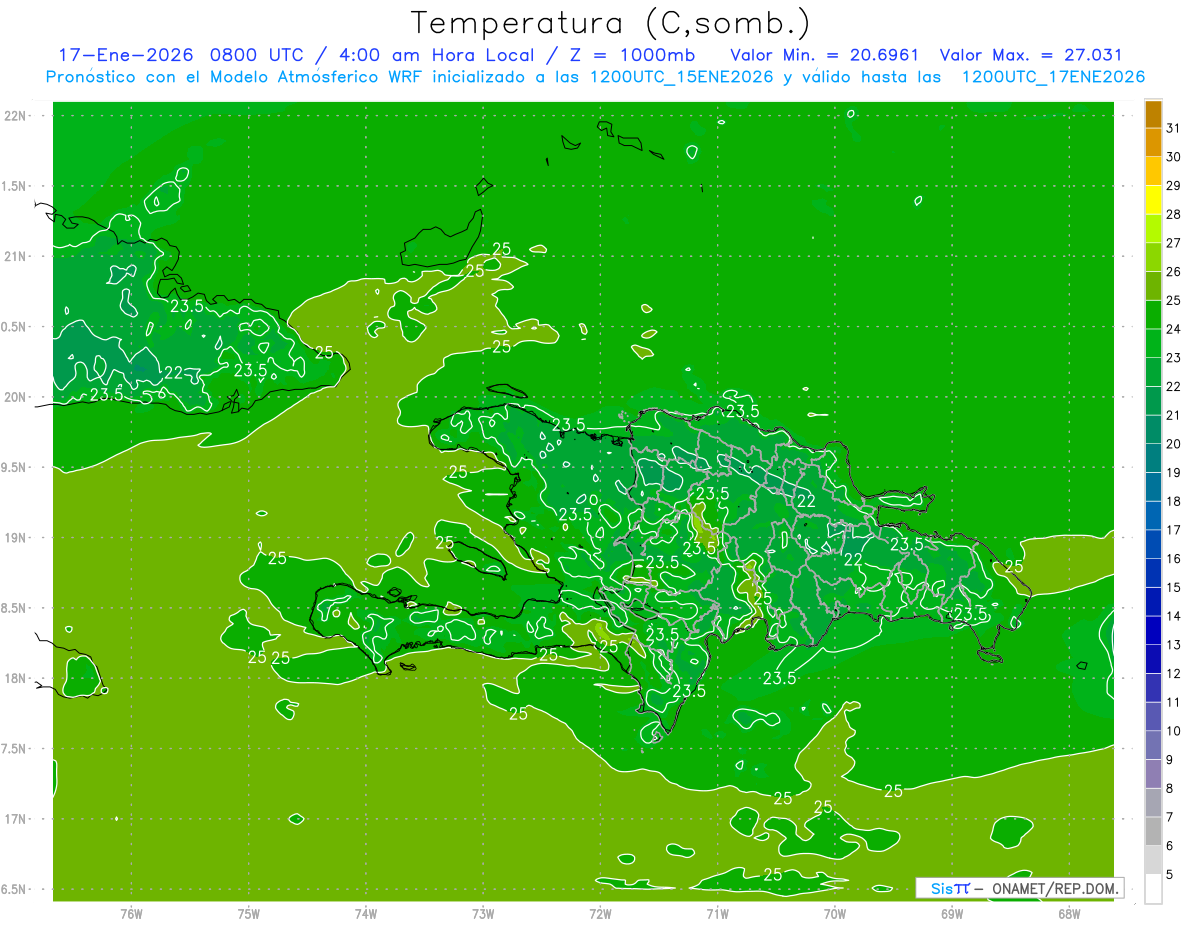Click the '5' label on color scale

(x=1171, y=875)
